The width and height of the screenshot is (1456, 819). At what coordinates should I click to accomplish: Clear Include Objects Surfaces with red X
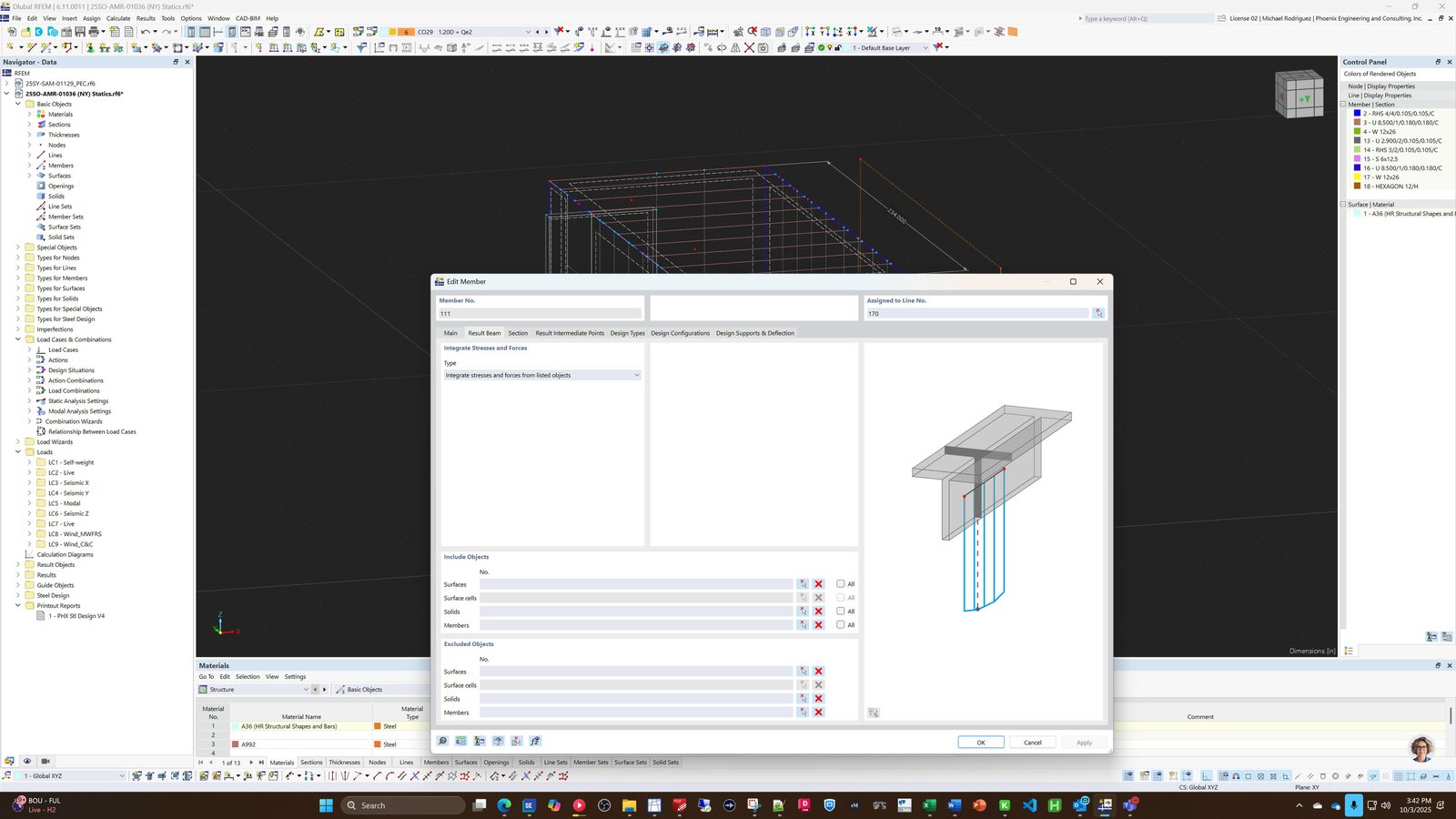click(x=818, y=584)
